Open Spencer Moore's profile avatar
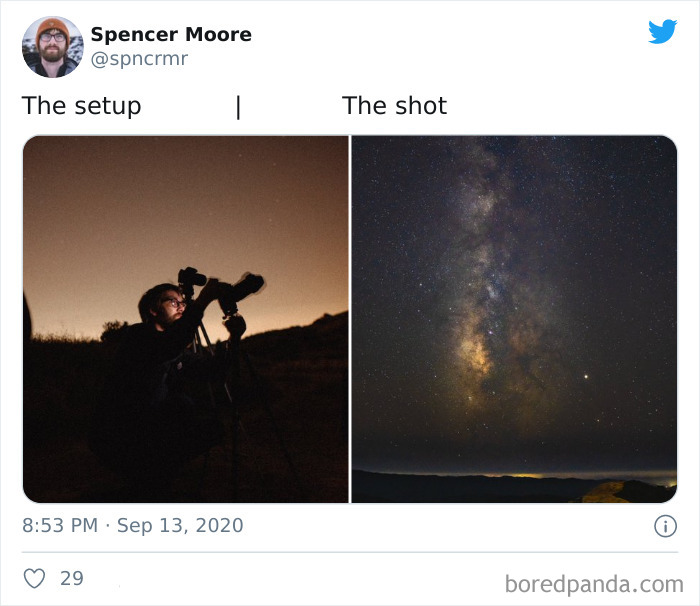 (53, 47)
